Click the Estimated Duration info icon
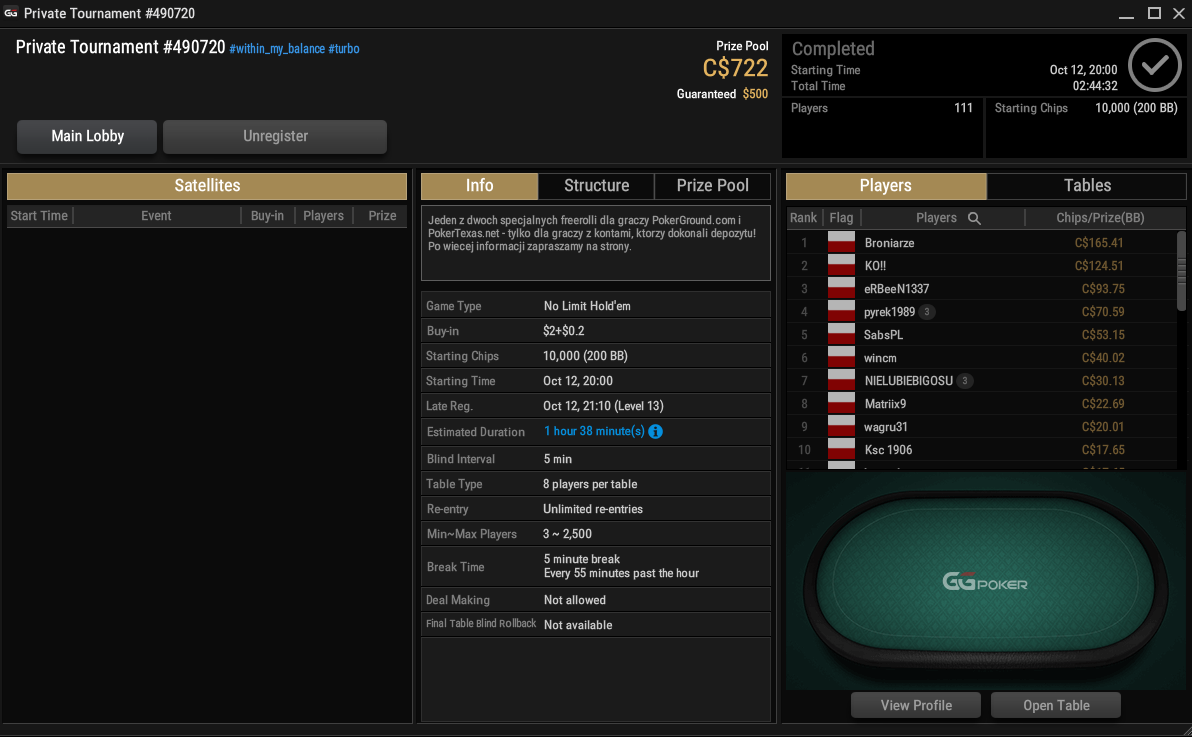The height and width of the screenshot is (737, 1192). [655, 431]
